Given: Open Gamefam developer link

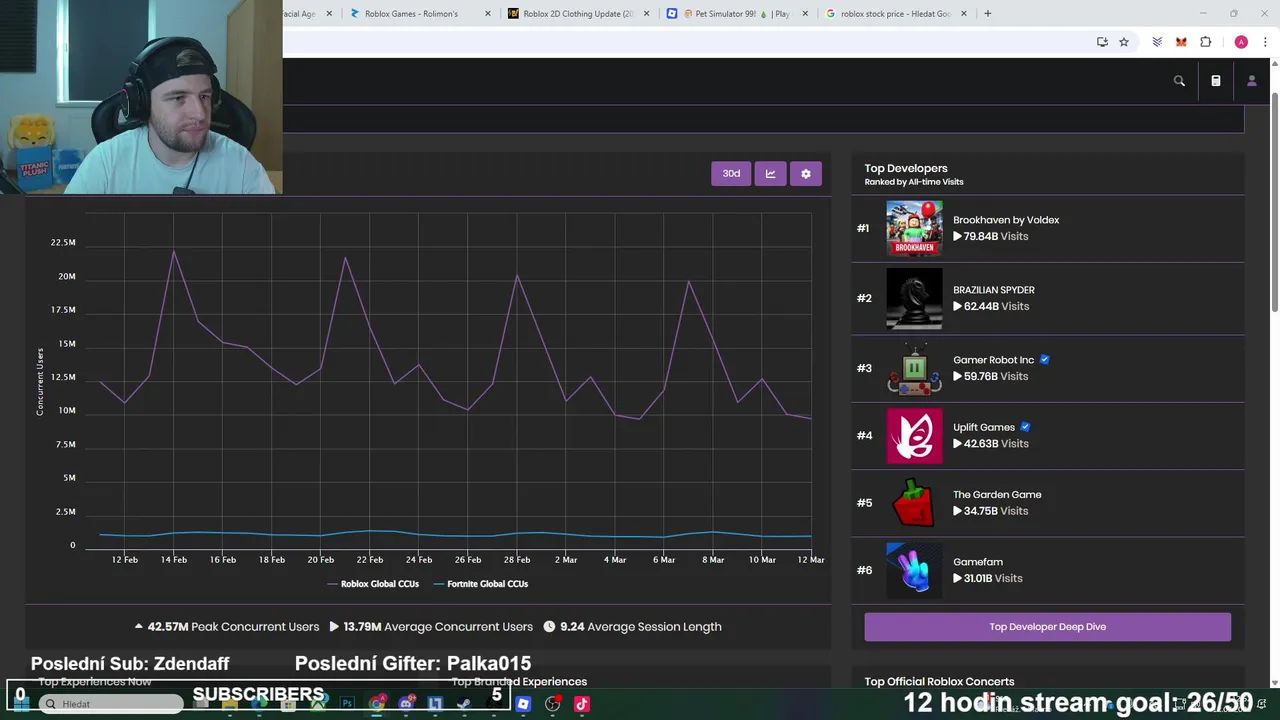Looking at the screenshot, I should pyautogui.click(x=978, y=562).
